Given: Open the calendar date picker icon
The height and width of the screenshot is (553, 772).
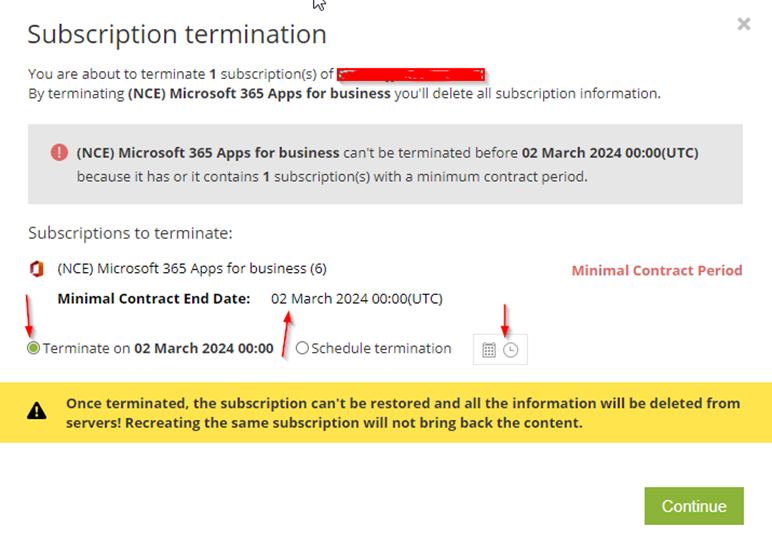Looking at the screenshot, I should coord(489,350).
